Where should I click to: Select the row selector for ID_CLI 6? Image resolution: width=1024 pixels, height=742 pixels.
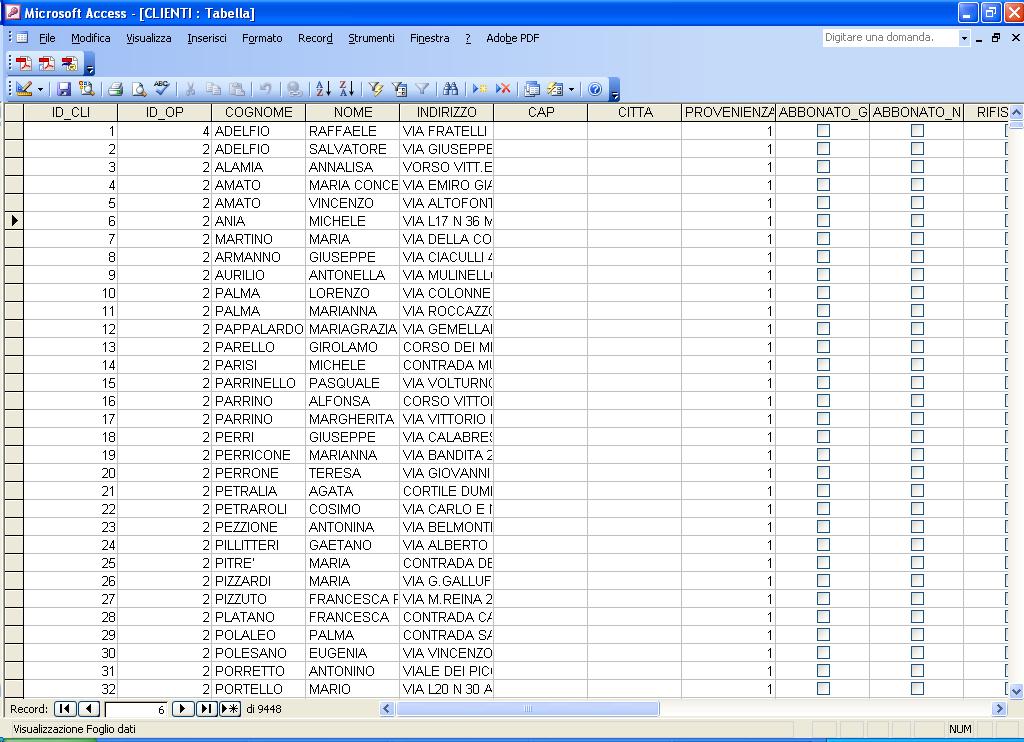coord(14,221)
